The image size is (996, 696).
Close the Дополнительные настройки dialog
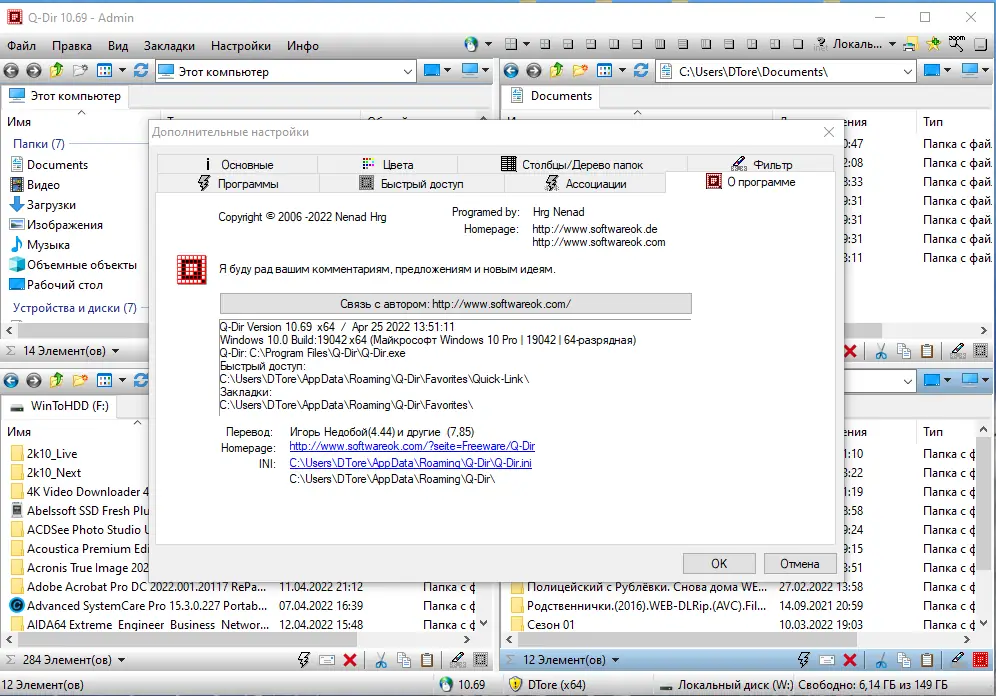[x=828, y=132]
